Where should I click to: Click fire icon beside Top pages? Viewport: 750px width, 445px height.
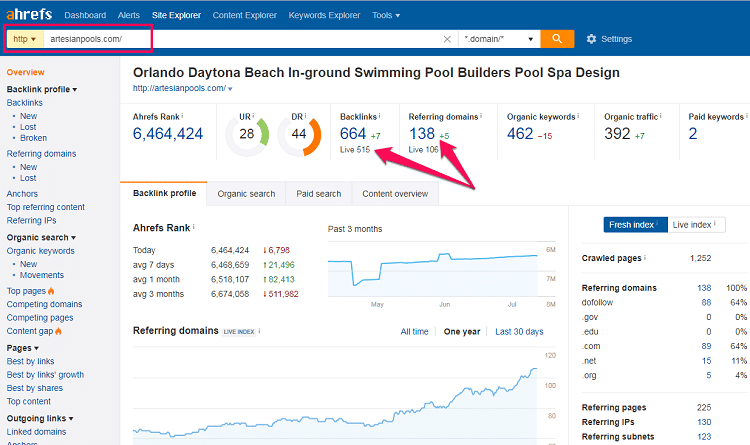click(x=51, y=291)
